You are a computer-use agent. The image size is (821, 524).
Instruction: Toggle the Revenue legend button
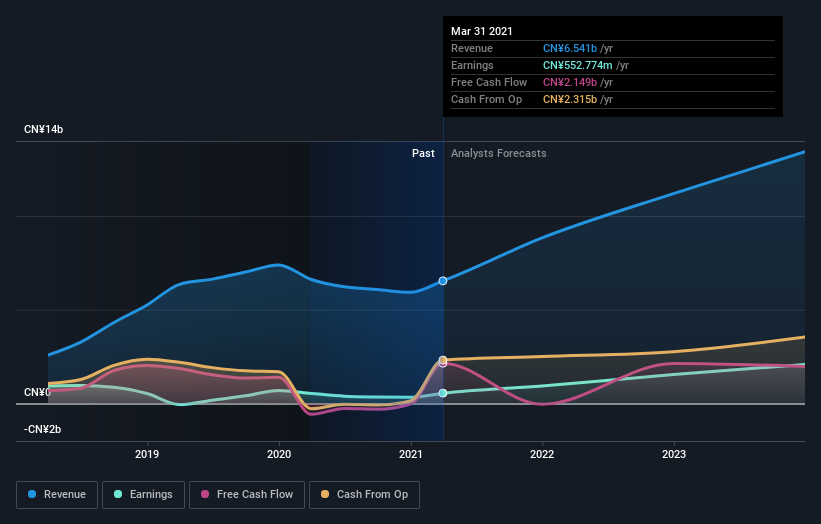pyautogui.click(x=57, y=495)
